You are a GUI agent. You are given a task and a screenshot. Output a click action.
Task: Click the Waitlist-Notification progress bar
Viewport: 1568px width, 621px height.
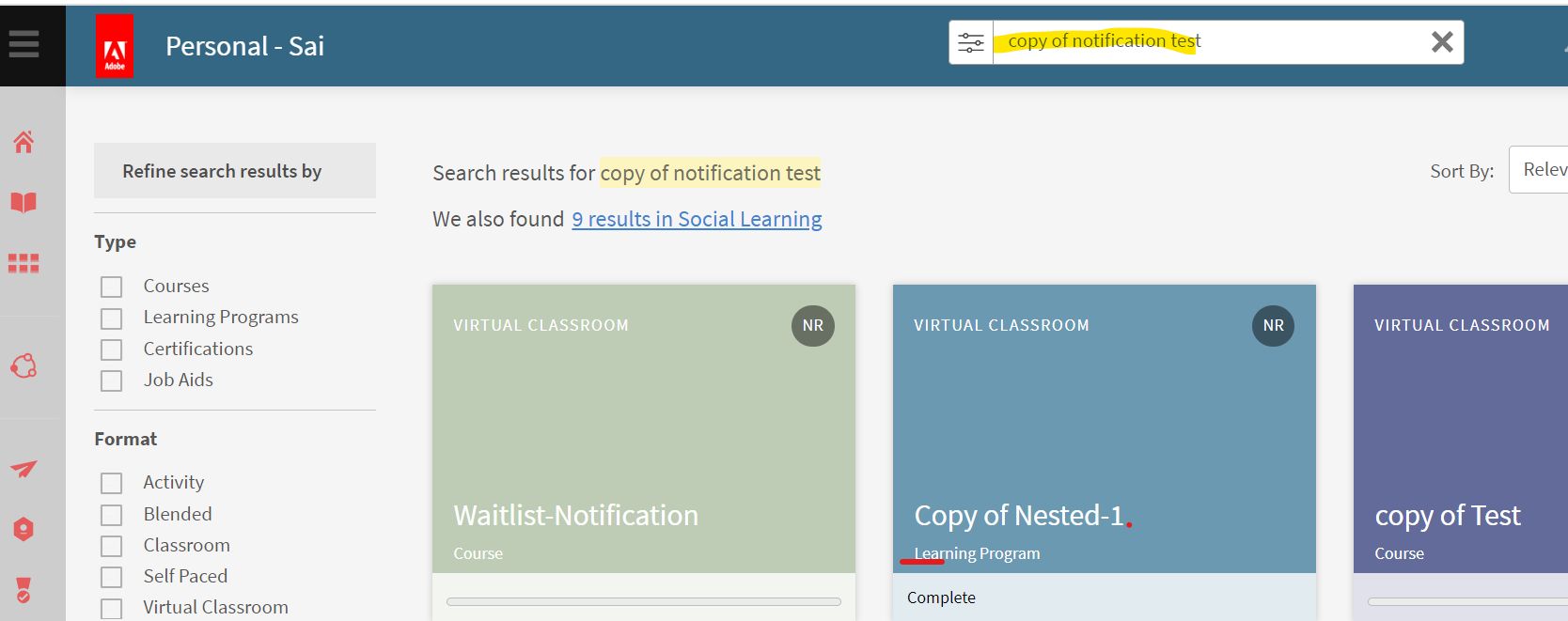point(644,601)
